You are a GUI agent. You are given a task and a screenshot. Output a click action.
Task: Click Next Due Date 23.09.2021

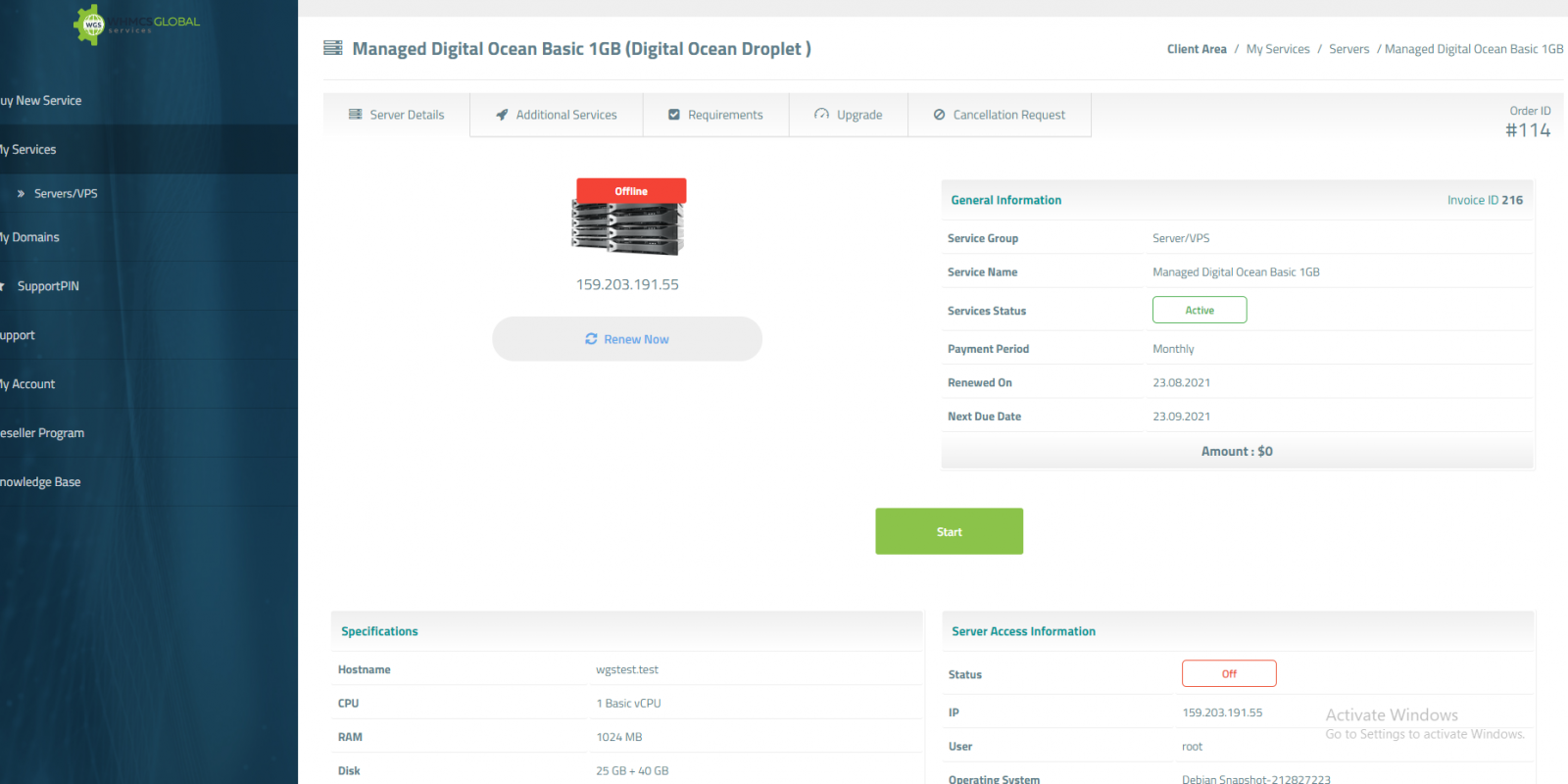(x=1181, y=416)
